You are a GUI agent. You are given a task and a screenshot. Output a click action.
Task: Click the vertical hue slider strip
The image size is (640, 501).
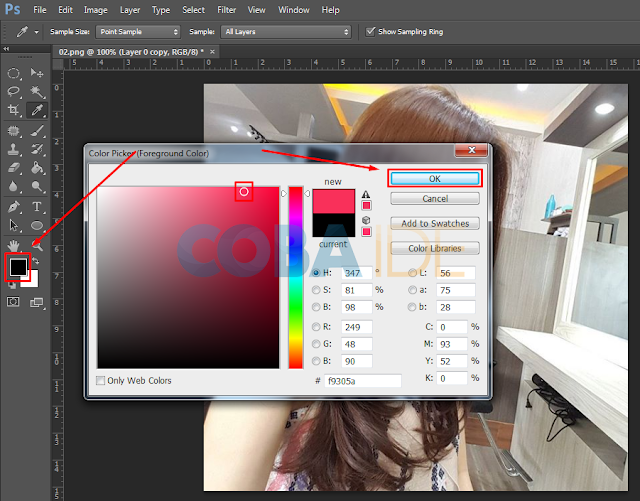tap(296, 278)
